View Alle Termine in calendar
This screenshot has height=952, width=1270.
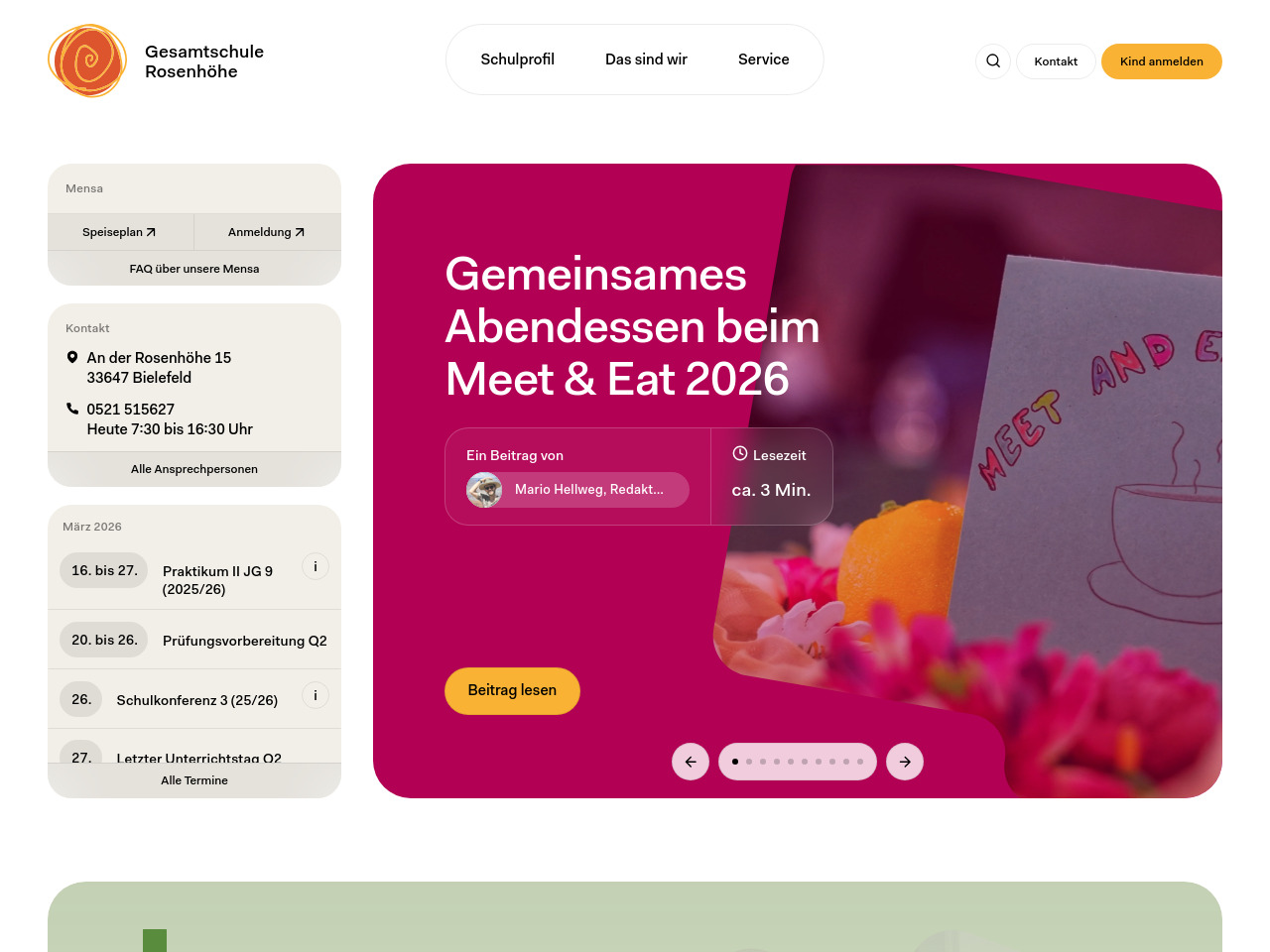click(194, 780)
